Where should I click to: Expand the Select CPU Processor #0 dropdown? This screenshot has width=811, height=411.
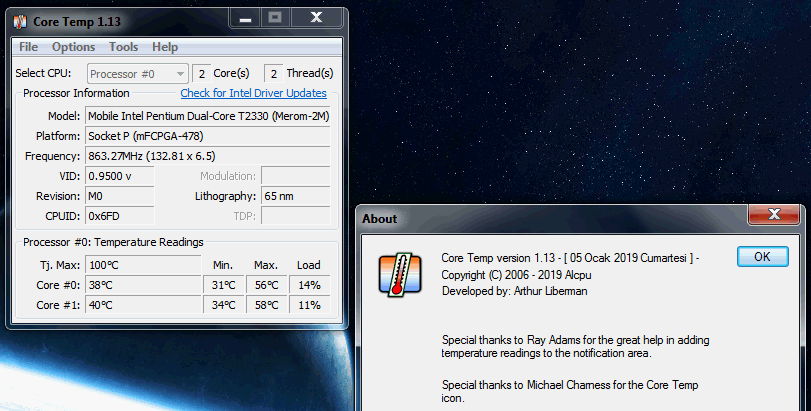137,74
